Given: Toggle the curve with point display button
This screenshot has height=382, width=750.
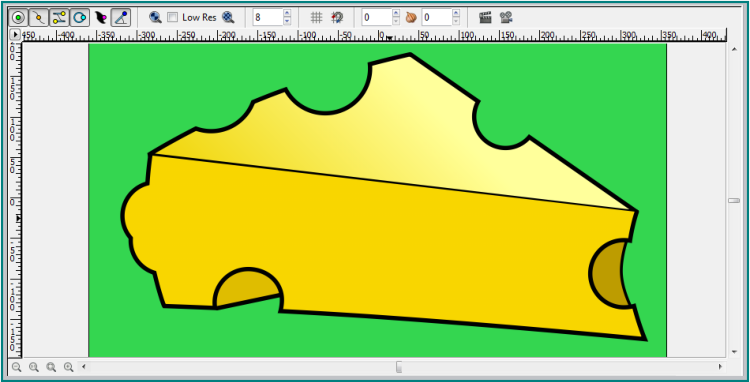Looking at the screenshot, I should 39,18.
